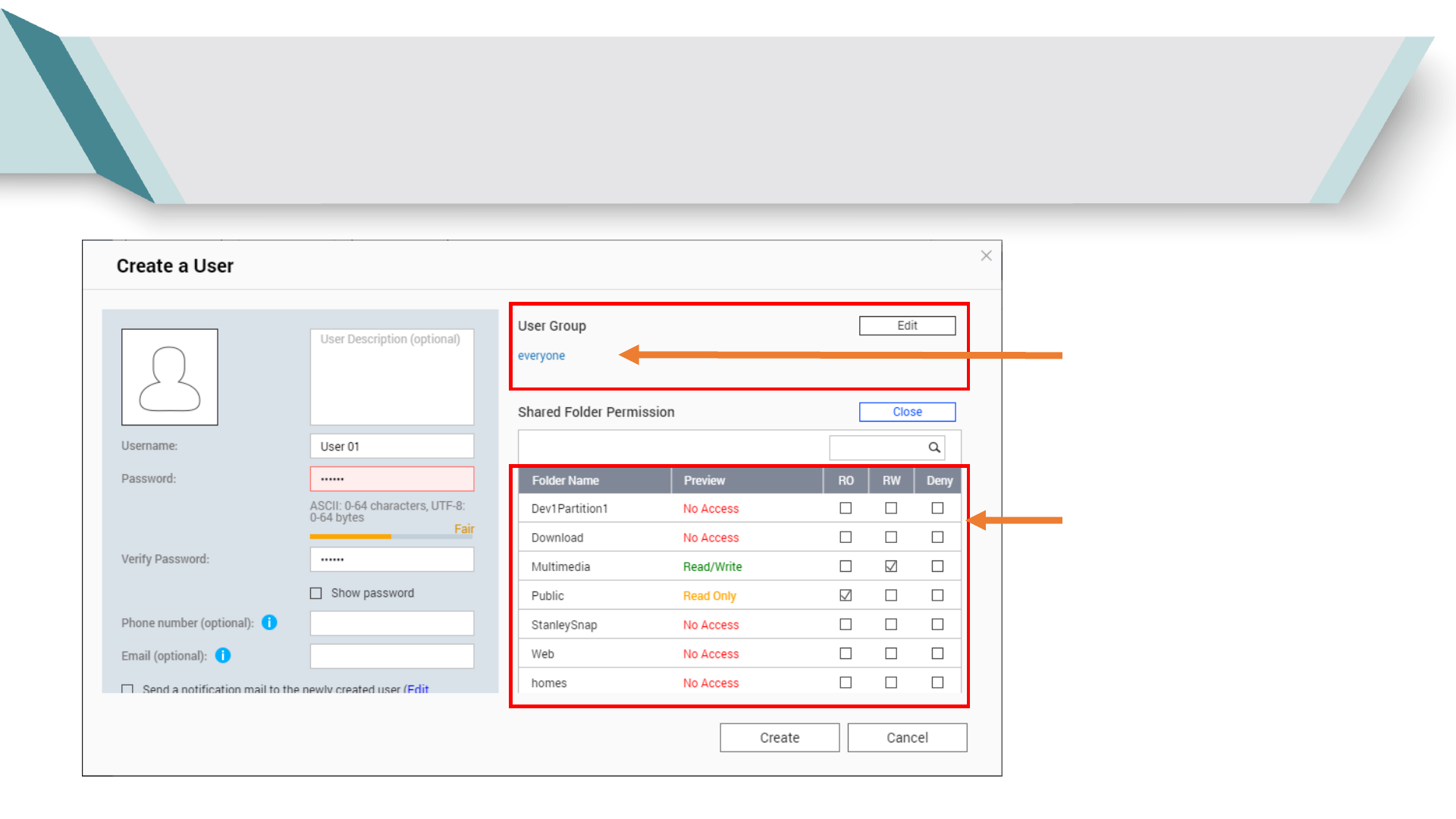Click the Web folder name
This screenshot has width=1456, height=819.
543,654
